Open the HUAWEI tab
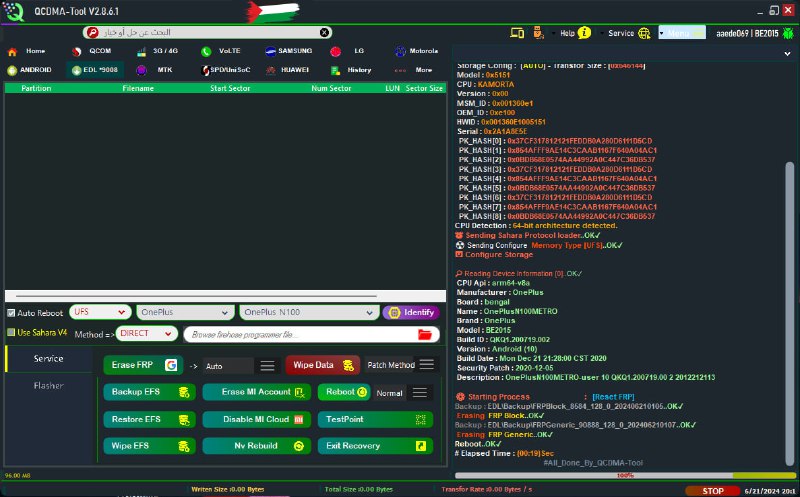Screen dimensions: 800x497 [x=287, y=70]
